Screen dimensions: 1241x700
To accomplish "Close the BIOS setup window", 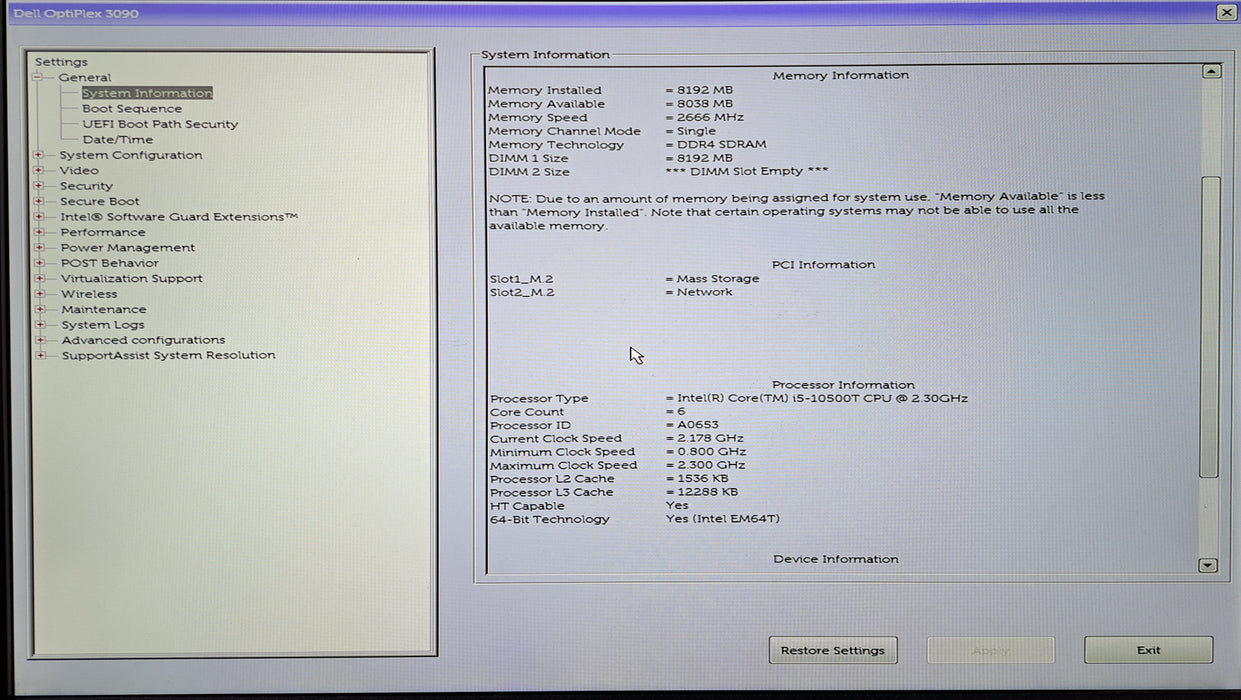I will coord(1226,12).
